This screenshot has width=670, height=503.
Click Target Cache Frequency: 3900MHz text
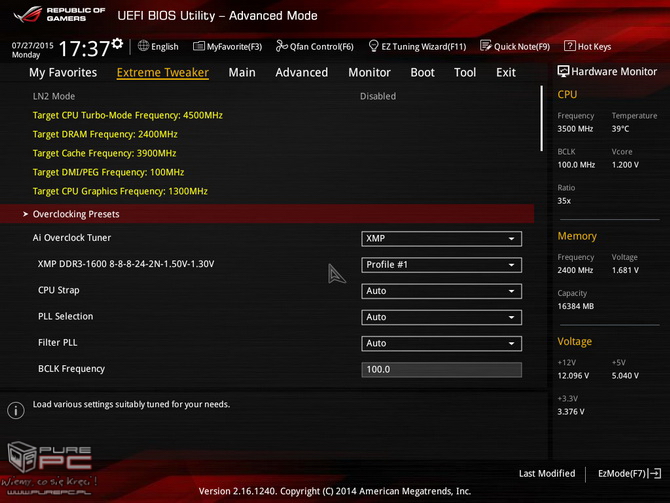(x=104, y=153)
